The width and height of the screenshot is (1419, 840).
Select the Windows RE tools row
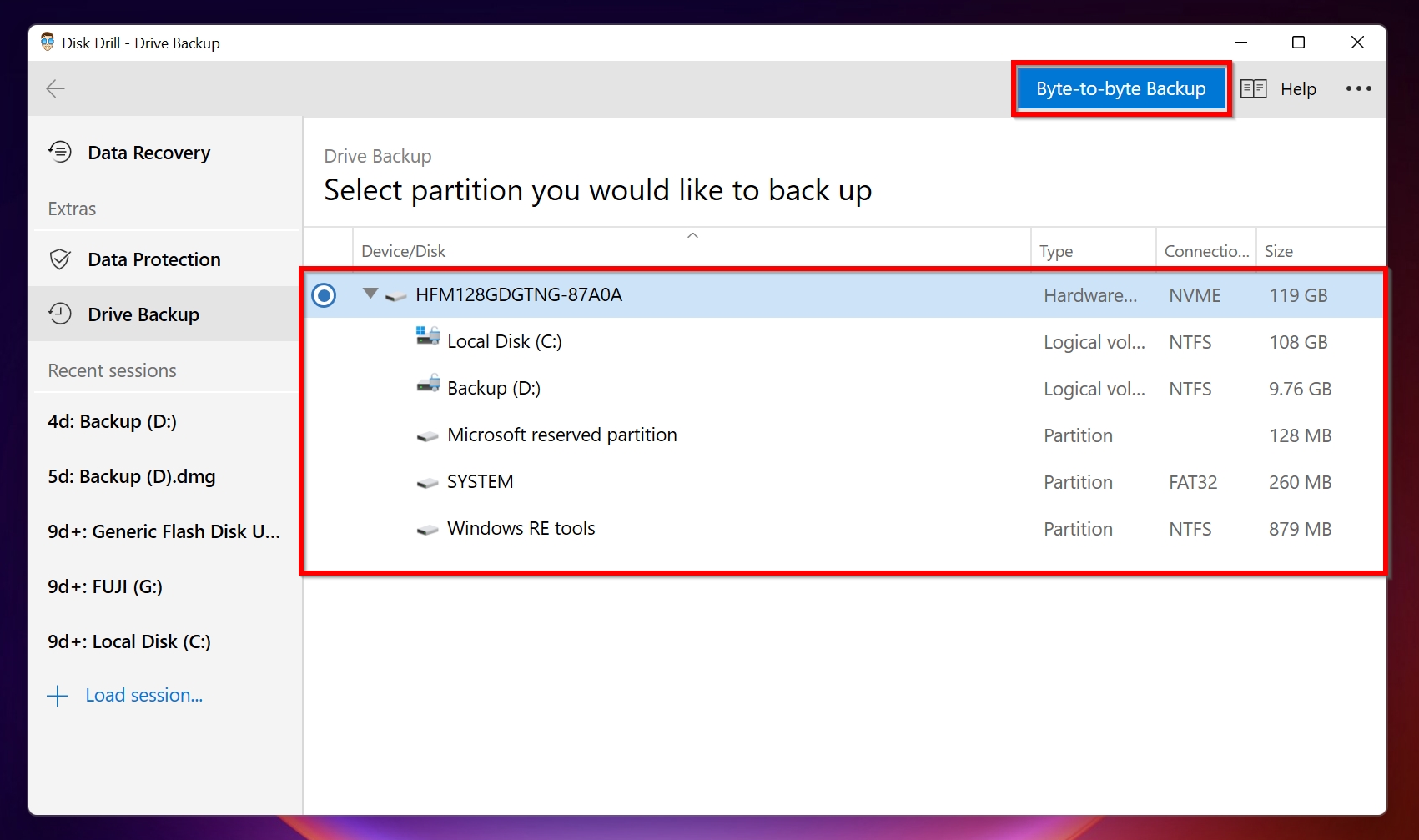tap(843, 529)
